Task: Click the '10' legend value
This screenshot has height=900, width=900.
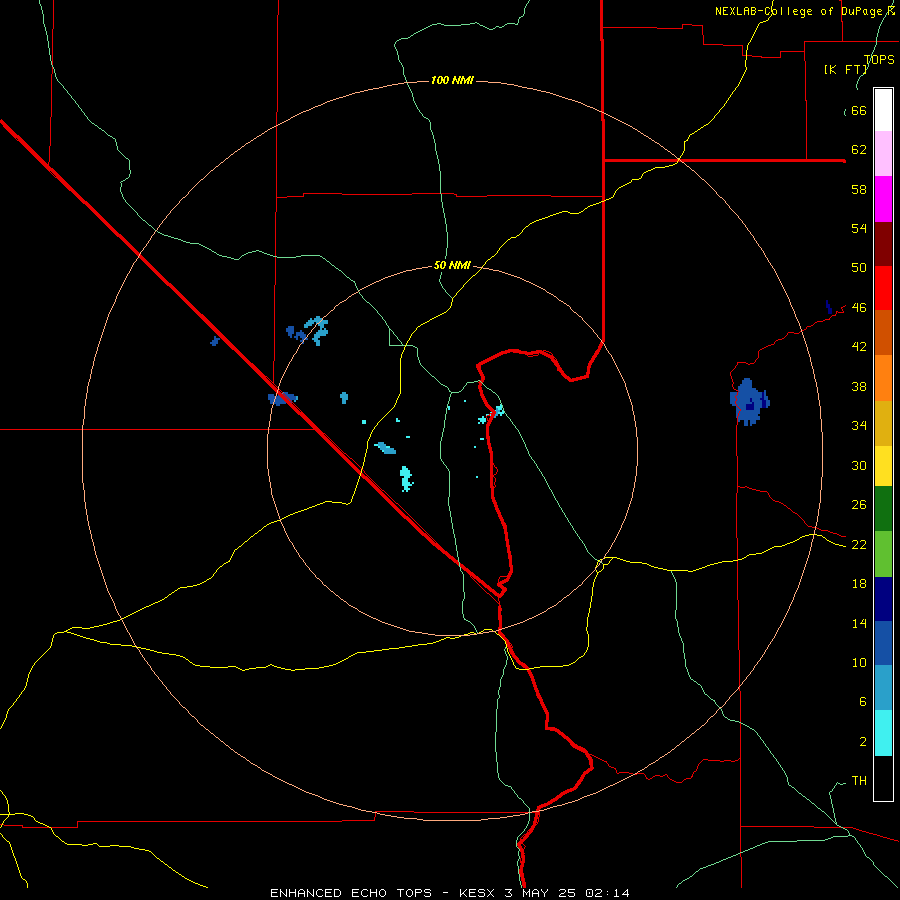Action: (859, 663)
